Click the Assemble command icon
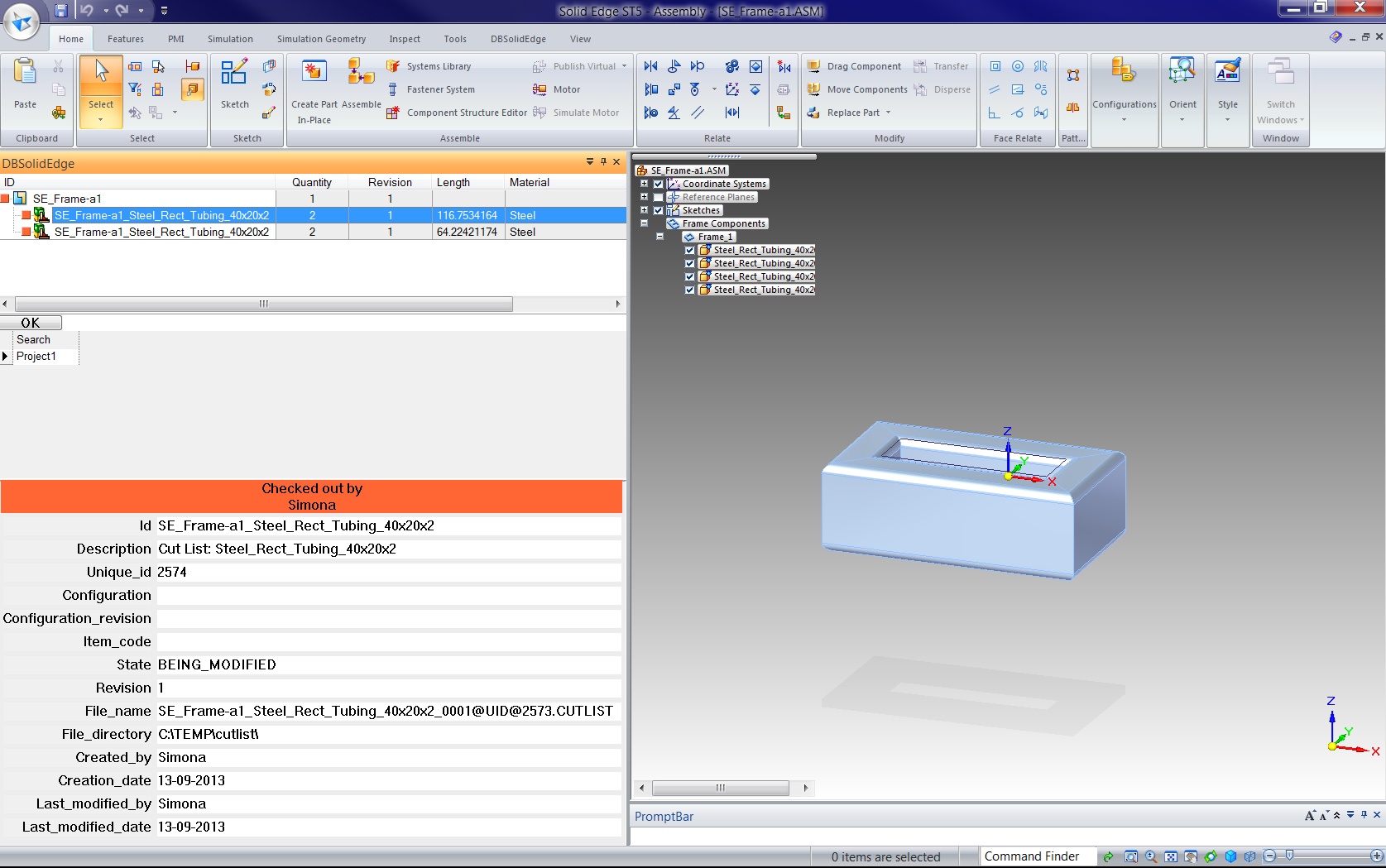 pyautogui.click(x=361, y=71)
